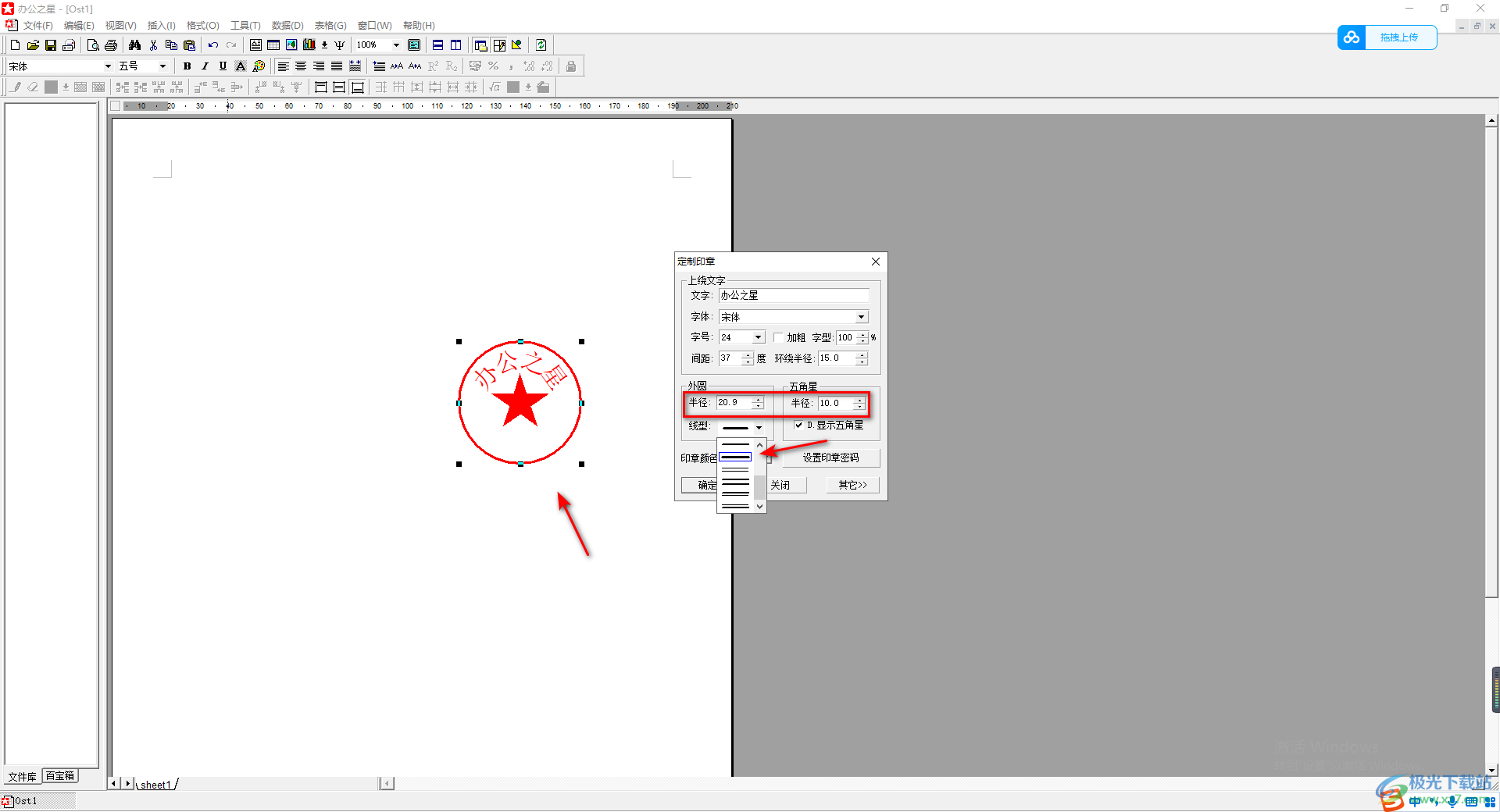Save the document with floppy icon
The image size is (1500, 812).
click(x=51, y=45)
